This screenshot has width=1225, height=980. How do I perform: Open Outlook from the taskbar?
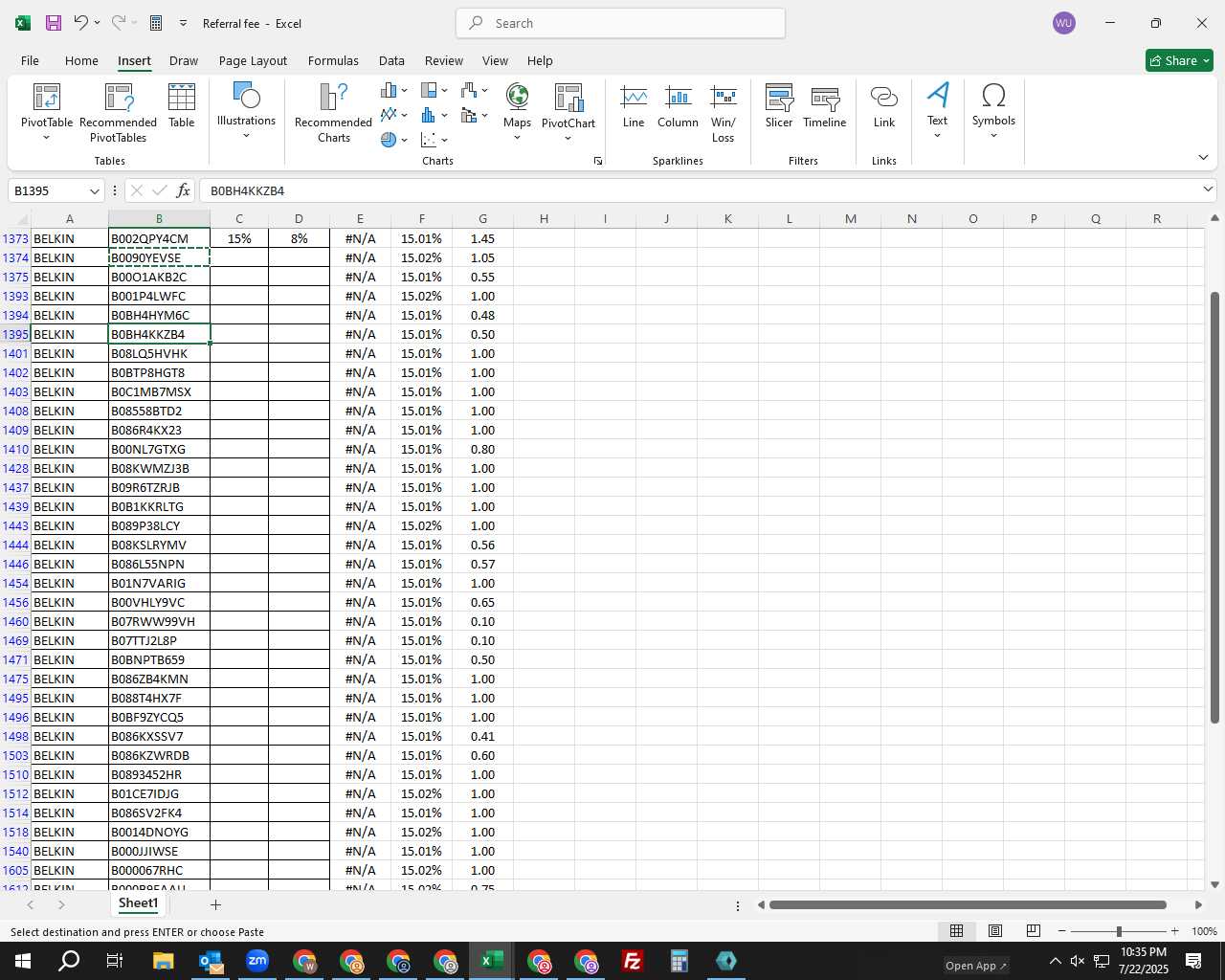point(211,961)
